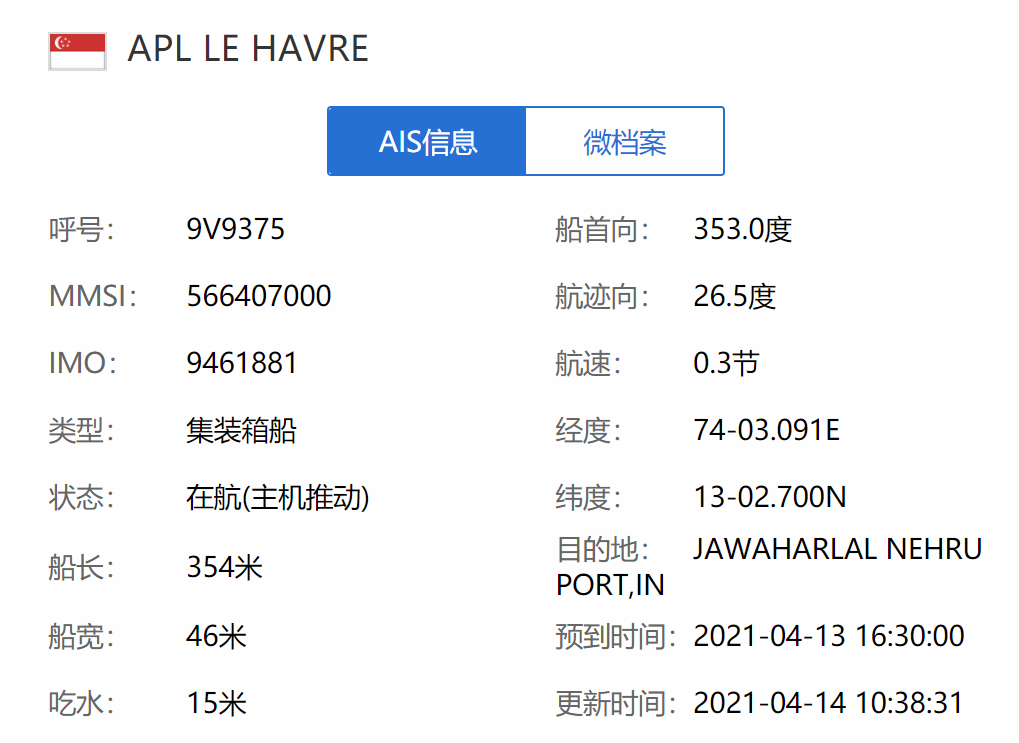Select ETA 2021-04-13 16:30:00

(829, 636)
